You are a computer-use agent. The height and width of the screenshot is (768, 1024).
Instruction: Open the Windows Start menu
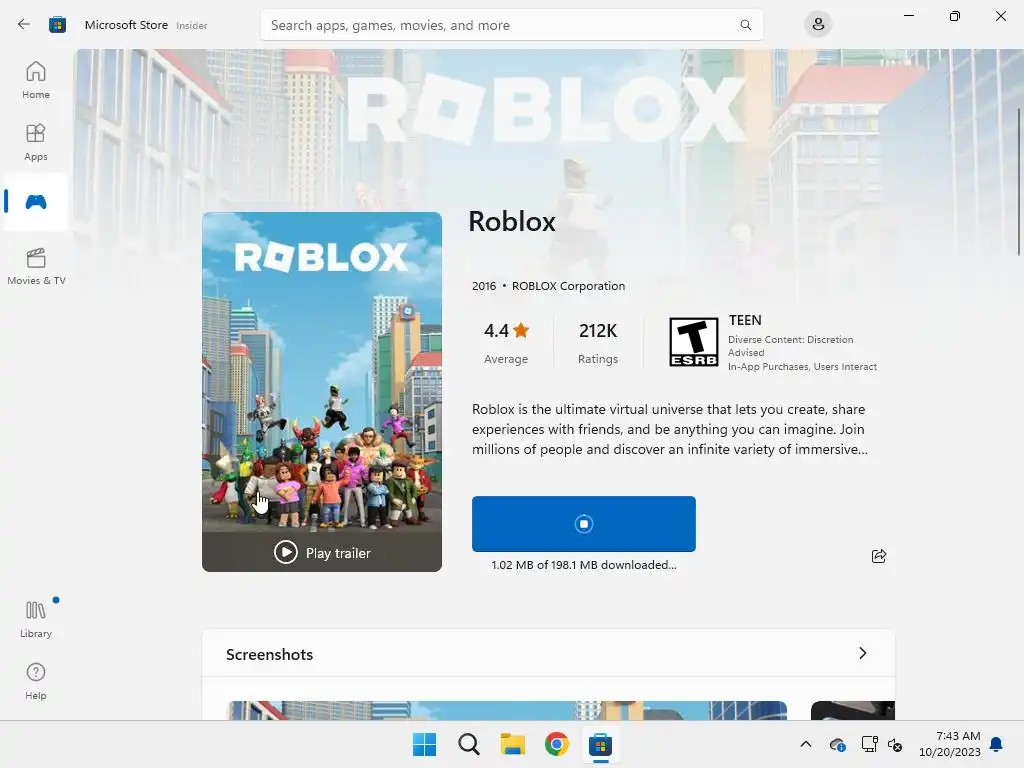424,744
